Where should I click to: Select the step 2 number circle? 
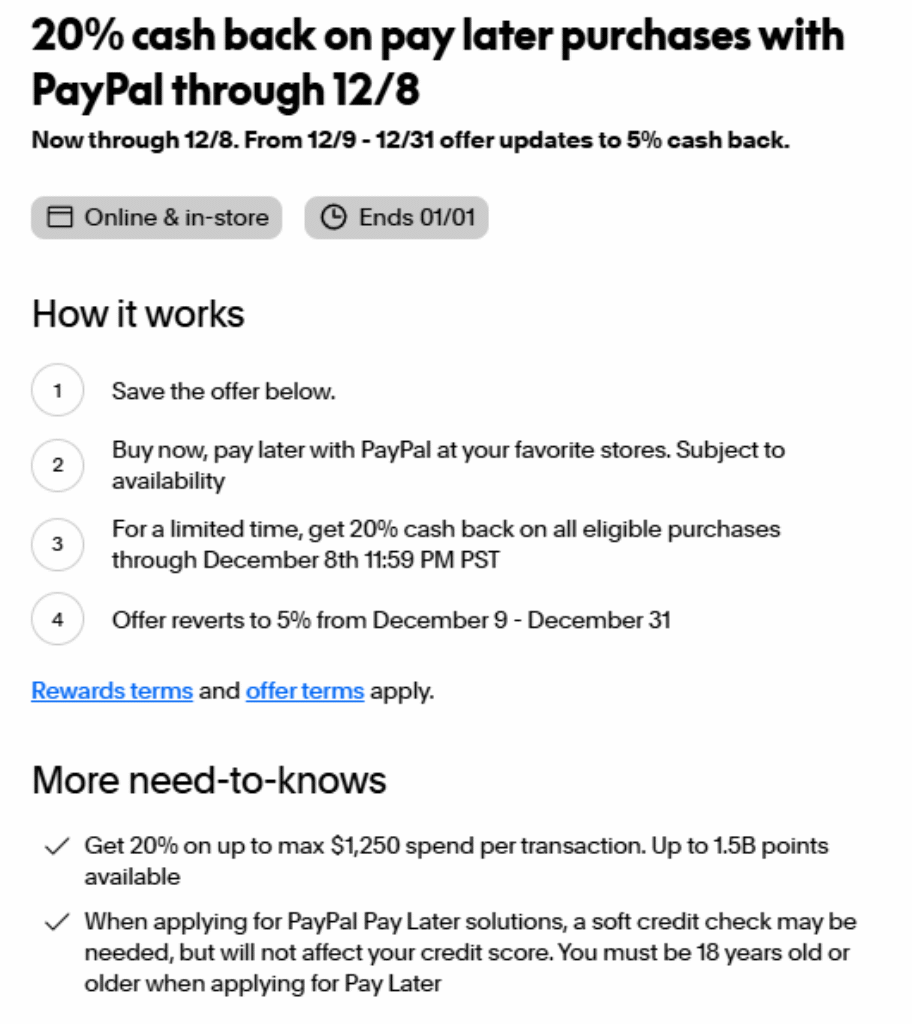pyautogui.click(x=58, y=465)
